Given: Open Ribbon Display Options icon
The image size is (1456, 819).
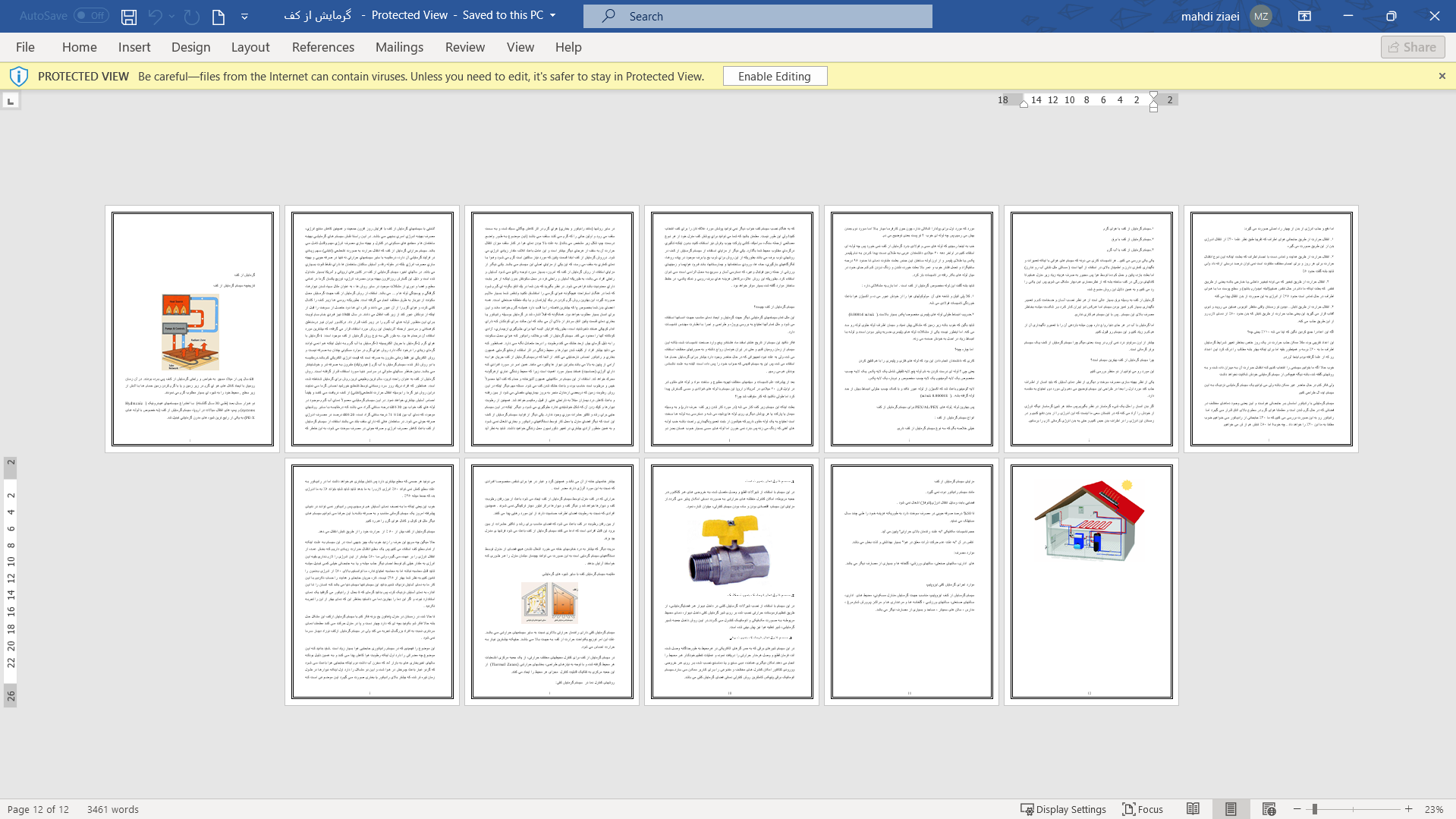Looking at the screenshot, I should [1304, 16].
